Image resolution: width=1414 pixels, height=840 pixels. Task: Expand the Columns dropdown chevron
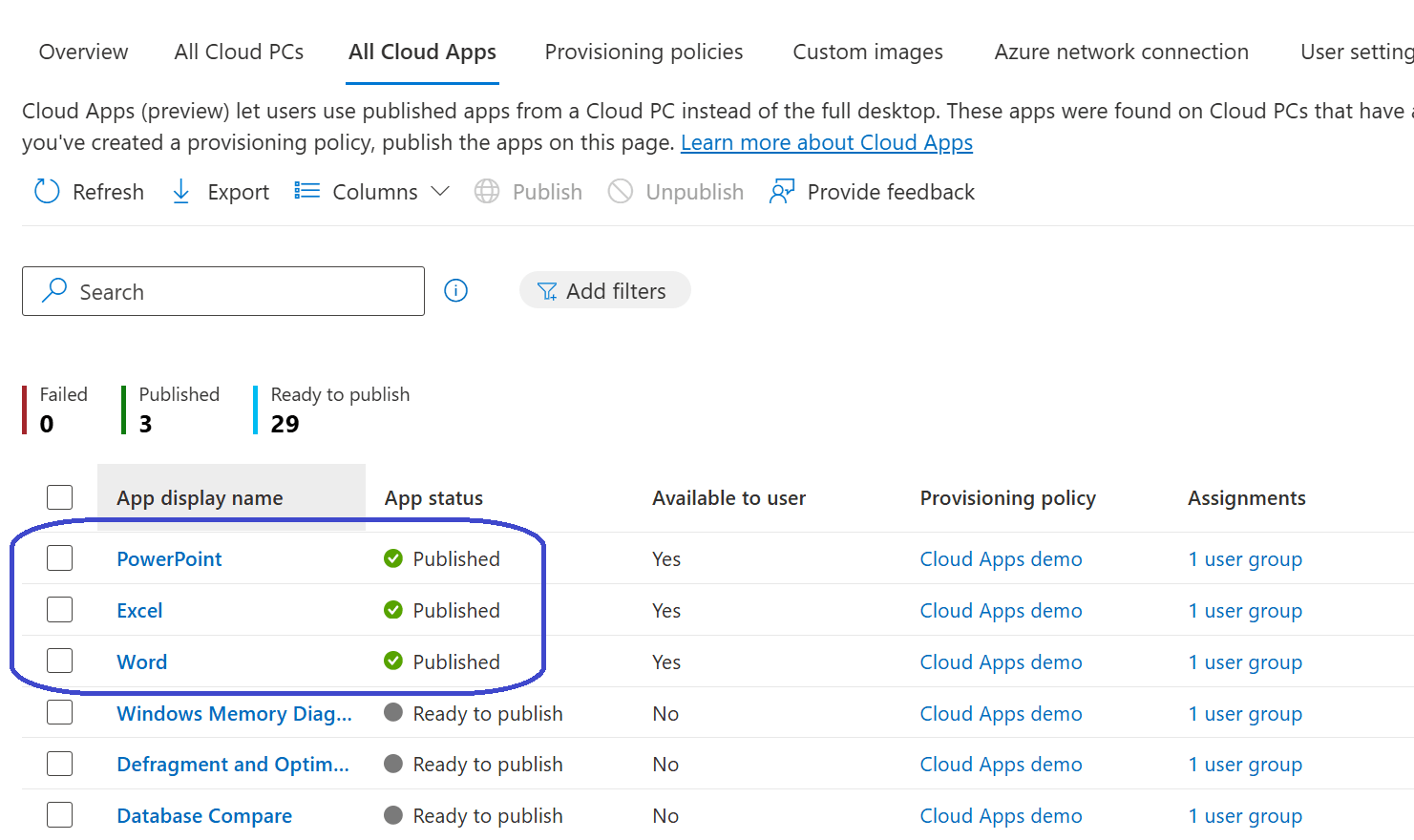click(x=440, y=192)
